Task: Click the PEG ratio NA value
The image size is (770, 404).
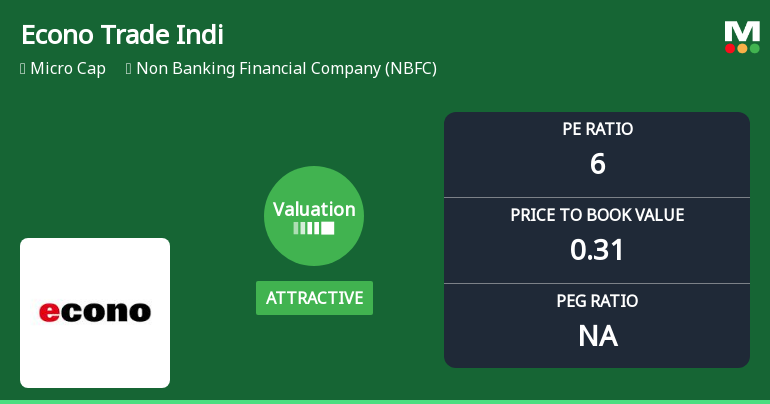Action: [x=597, y=335]
